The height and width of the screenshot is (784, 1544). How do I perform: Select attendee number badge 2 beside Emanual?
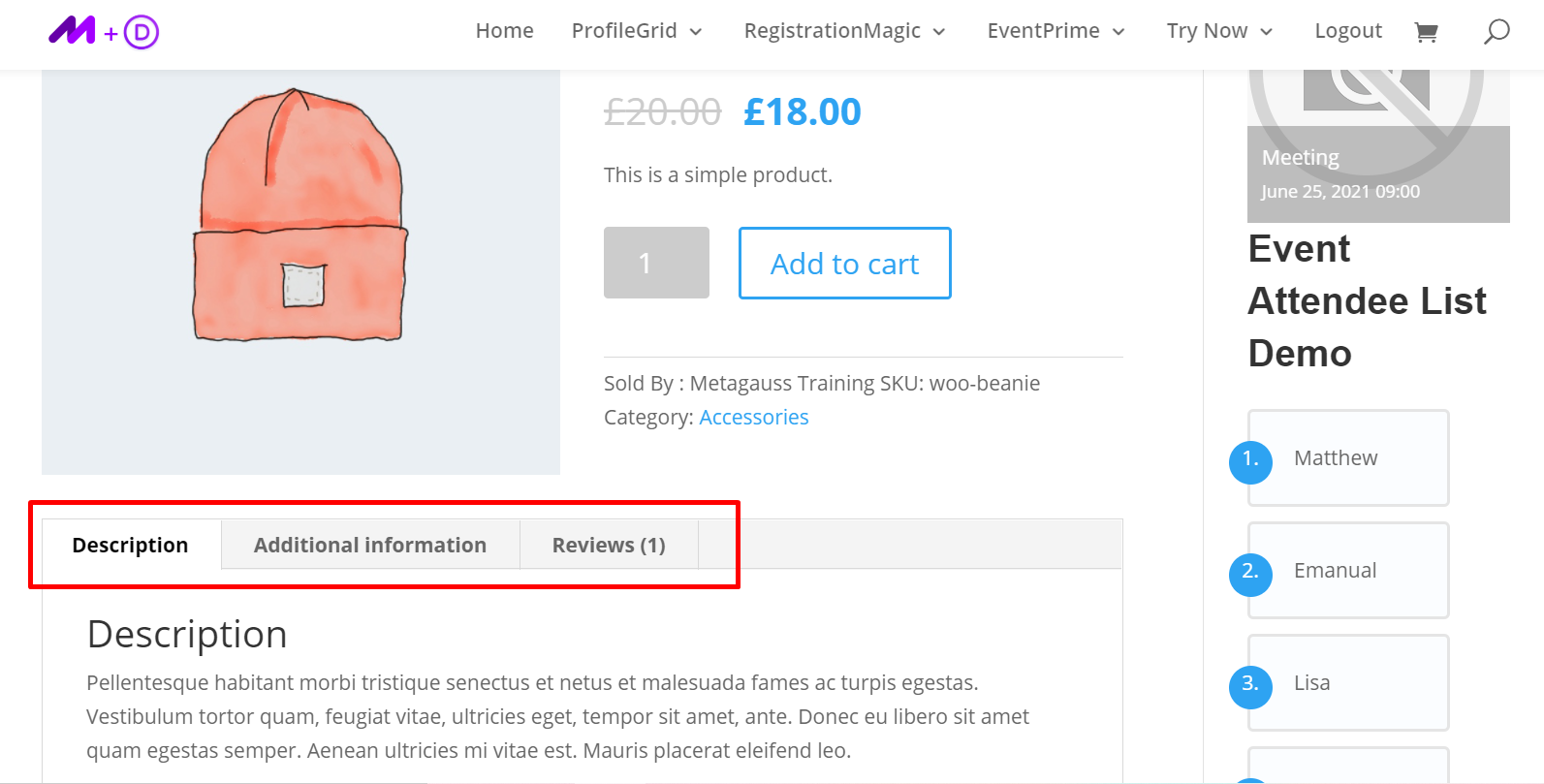(1250, 575)
